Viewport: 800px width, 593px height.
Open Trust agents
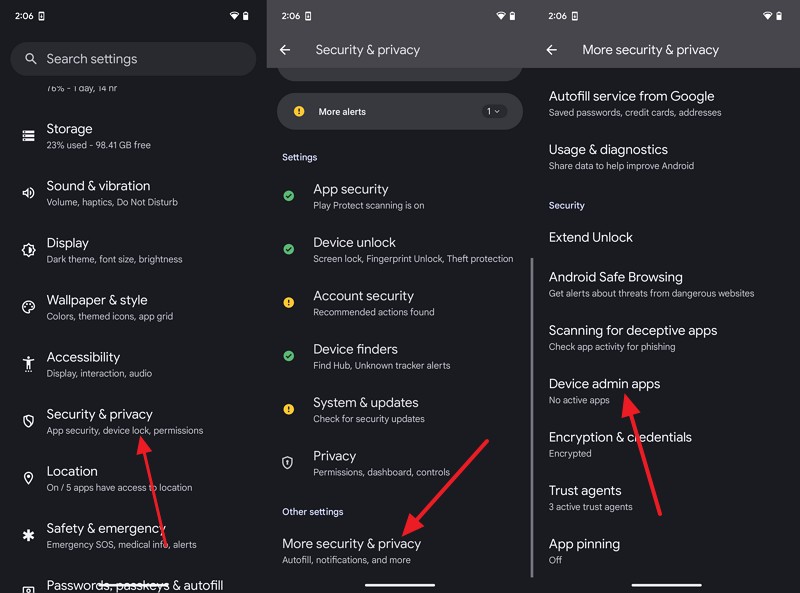click(x=666, y=498)
